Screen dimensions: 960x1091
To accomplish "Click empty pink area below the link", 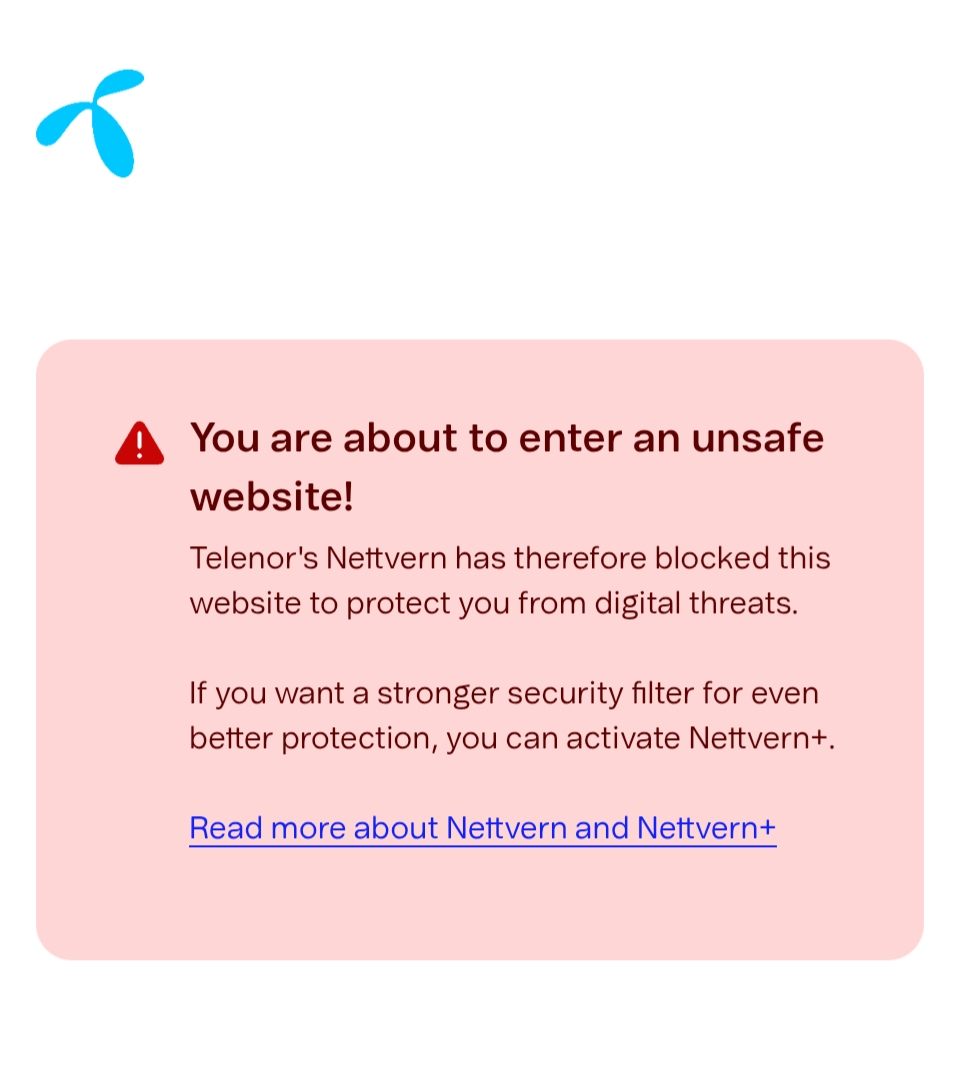I will coord(480,905).
